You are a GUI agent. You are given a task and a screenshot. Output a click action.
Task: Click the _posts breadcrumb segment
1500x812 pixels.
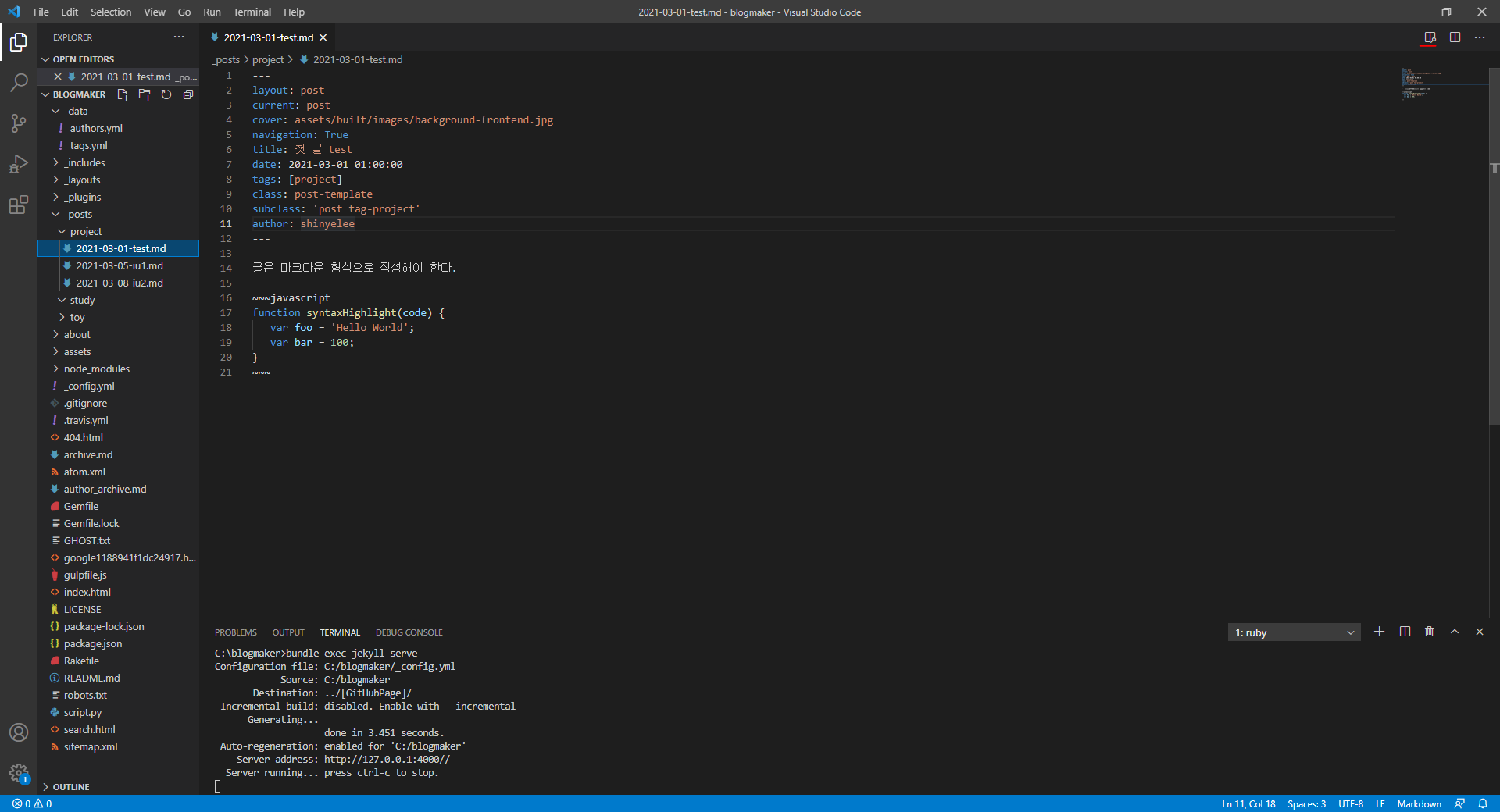[226, 59]
